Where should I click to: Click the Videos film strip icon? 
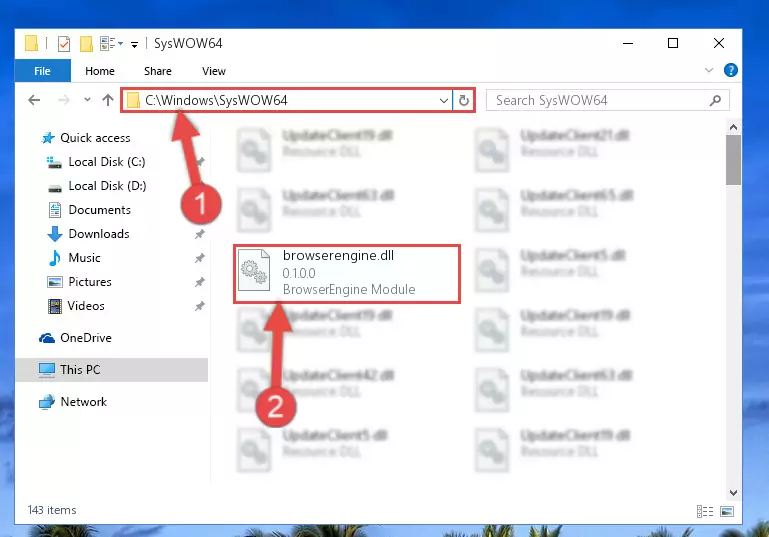(x=55, y=307)
